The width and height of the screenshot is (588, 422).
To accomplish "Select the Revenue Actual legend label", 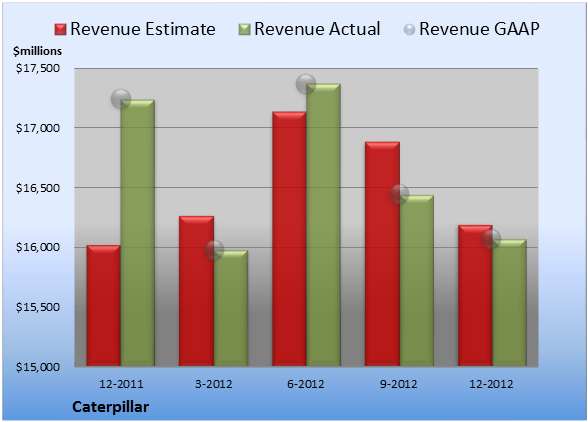I will (317, 29).
